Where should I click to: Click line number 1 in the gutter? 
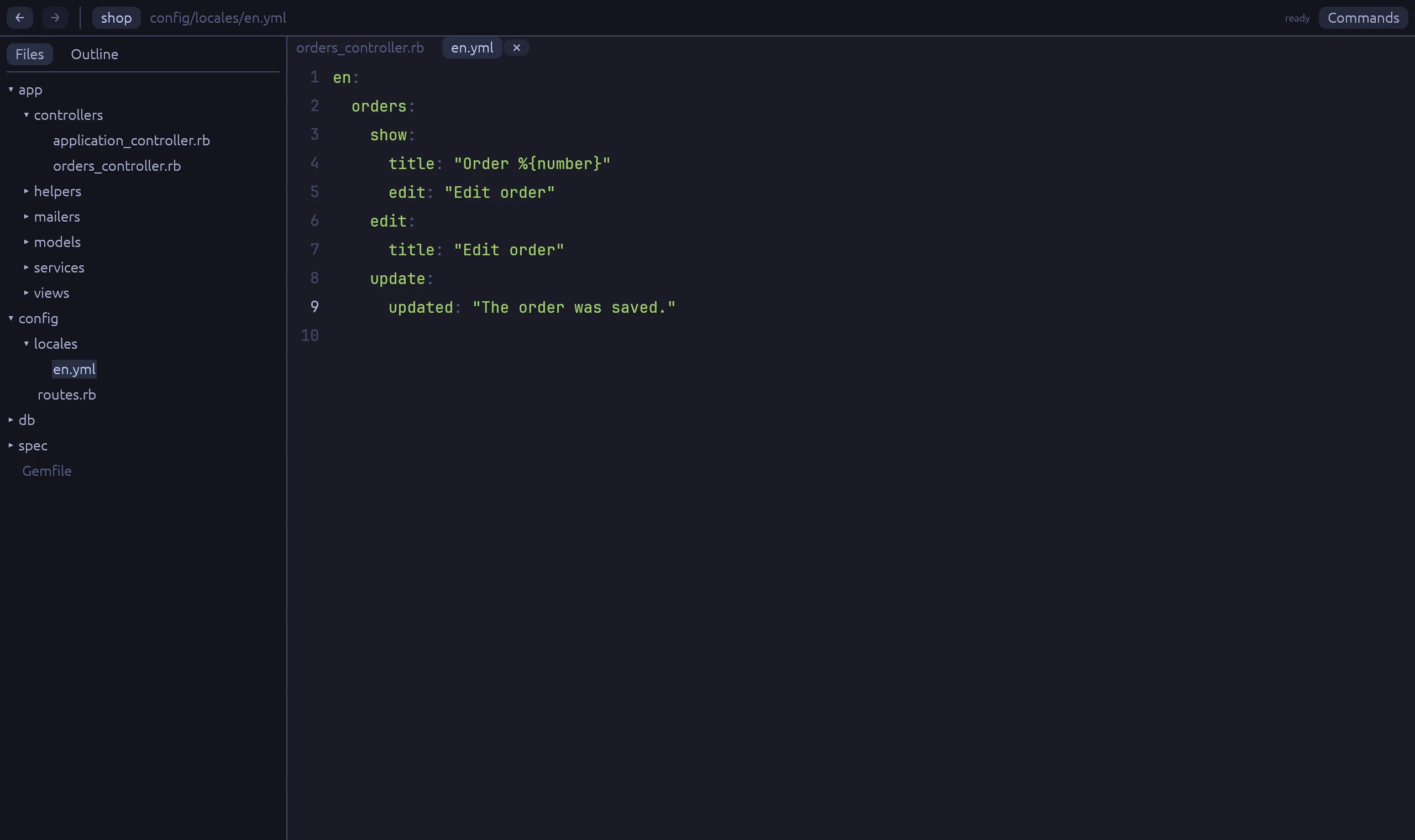coord(315,77)
